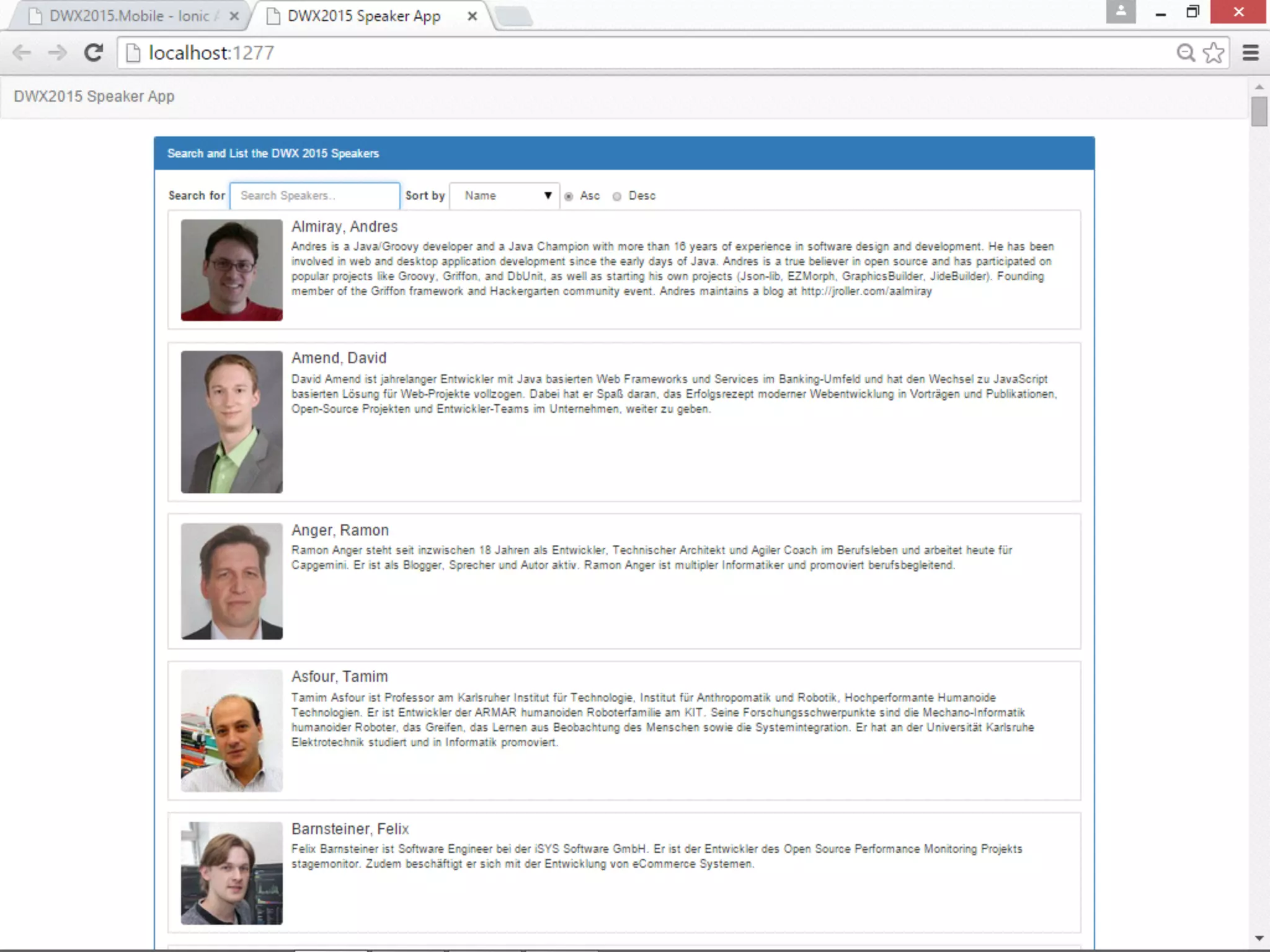The width and height of the screenshot is (1270, 952).
Task: Click the back navigation arrow
Action: click(x=22, y=53)
